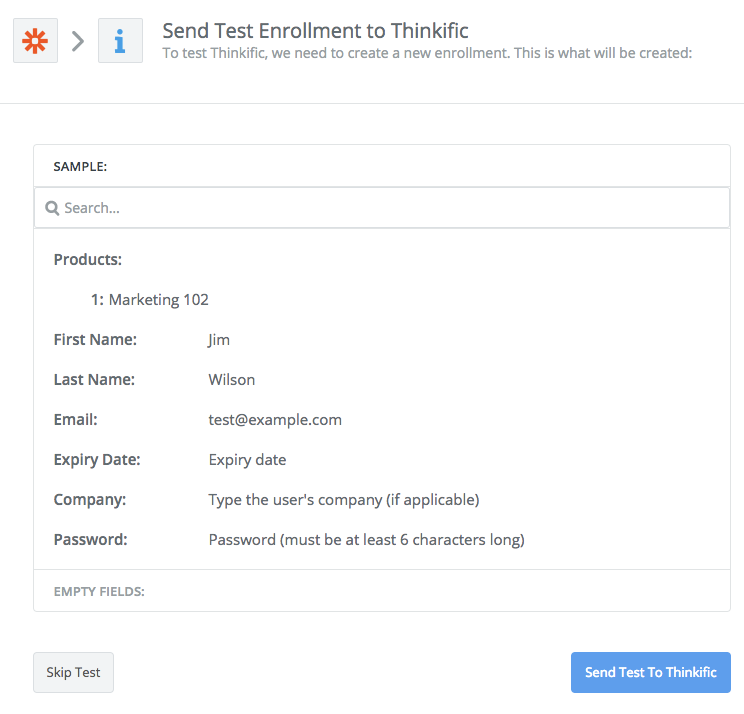Click the Password label
744x714 pixels.
[x=91, y=540]
